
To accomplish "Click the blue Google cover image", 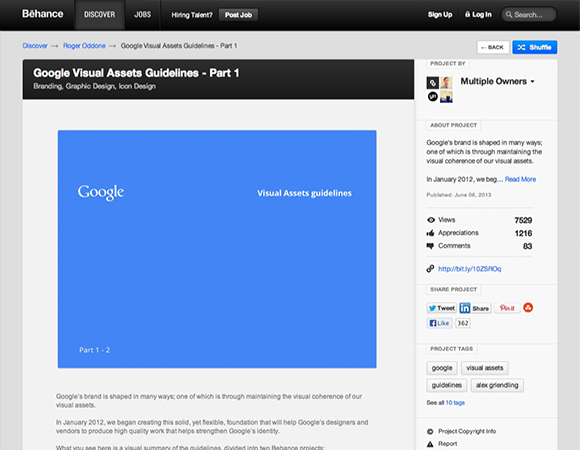I will [x=217, y=249].
